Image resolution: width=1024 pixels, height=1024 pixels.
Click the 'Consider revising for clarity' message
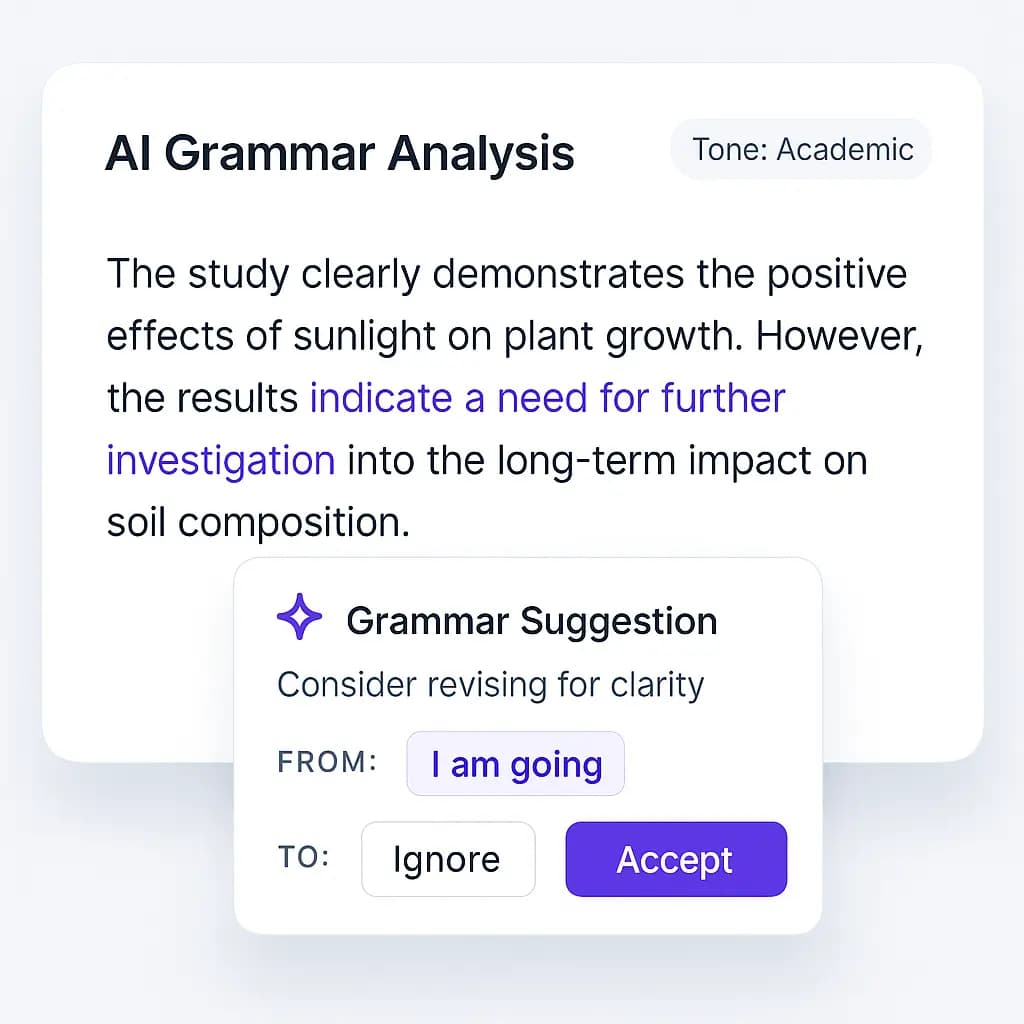click(491, 685)
